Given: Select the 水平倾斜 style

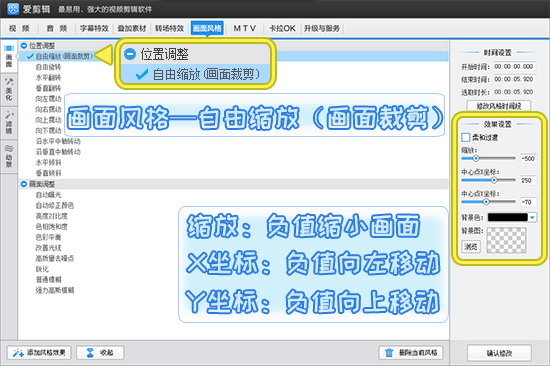Looking at the screenshot, I should 48,162.
